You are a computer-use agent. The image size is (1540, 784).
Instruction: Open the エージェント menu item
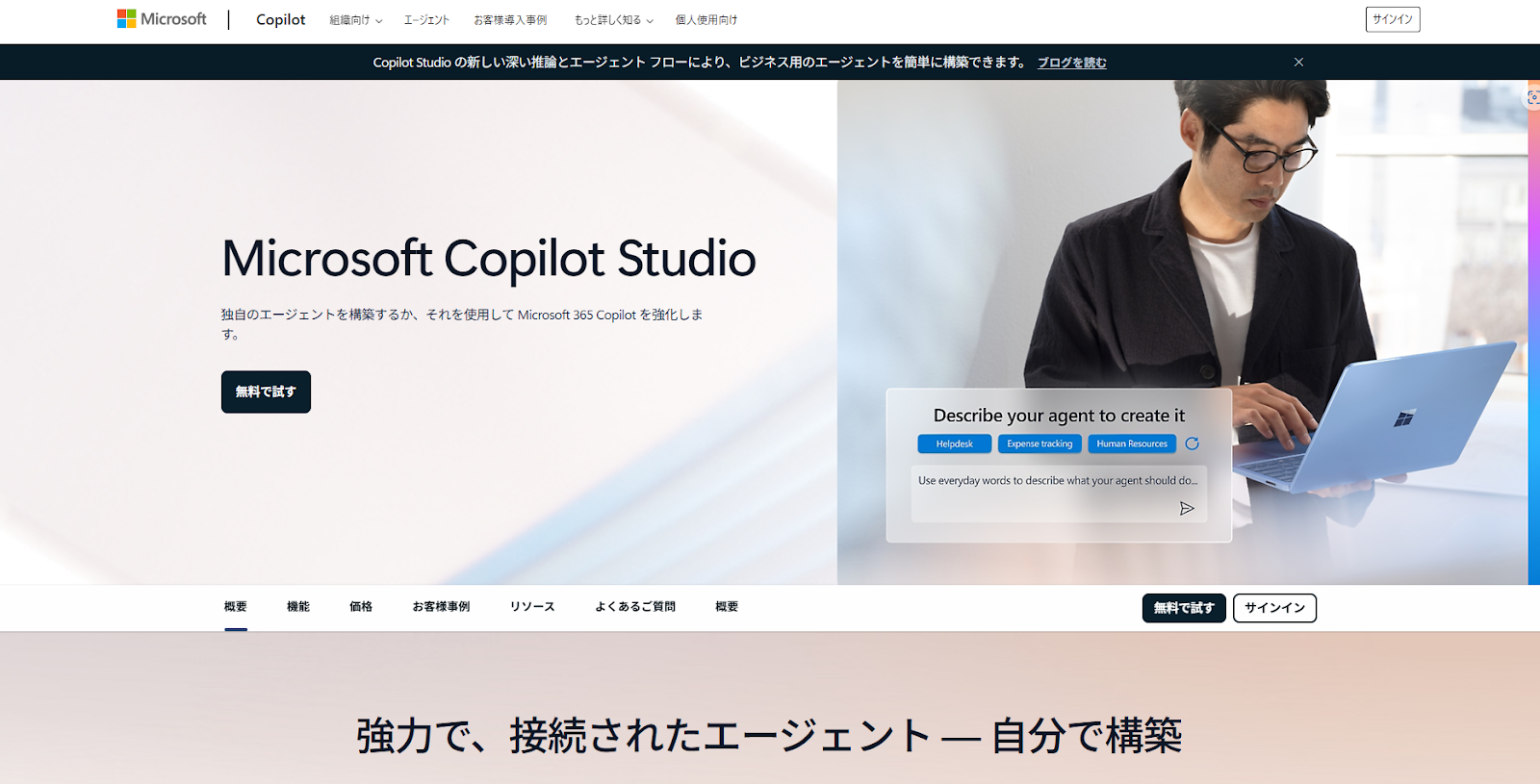[426, 20]
